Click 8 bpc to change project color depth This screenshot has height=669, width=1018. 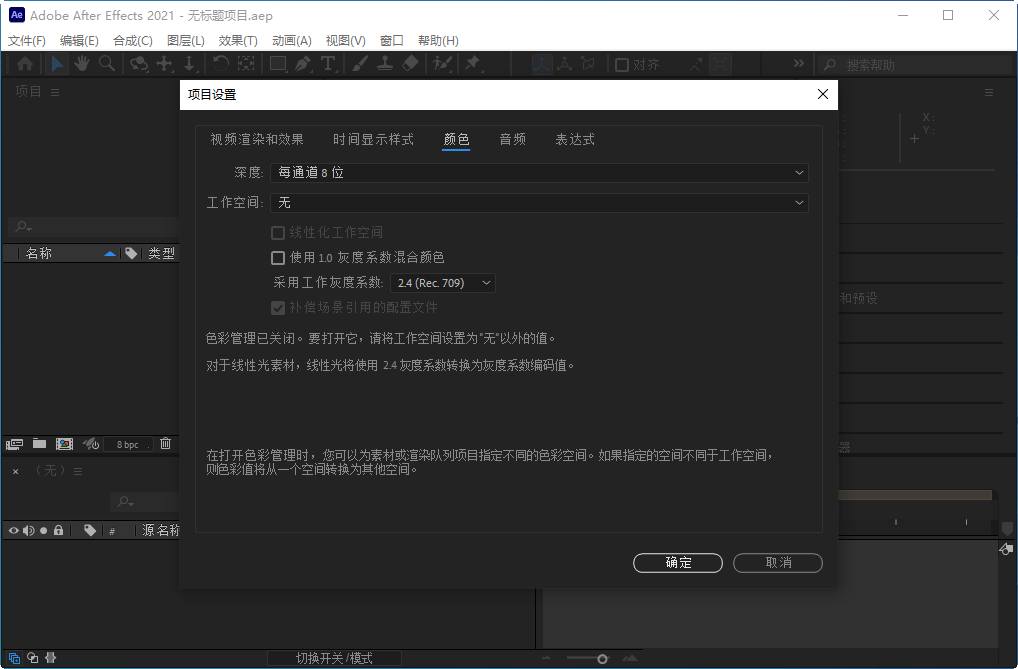click(127, 444)
